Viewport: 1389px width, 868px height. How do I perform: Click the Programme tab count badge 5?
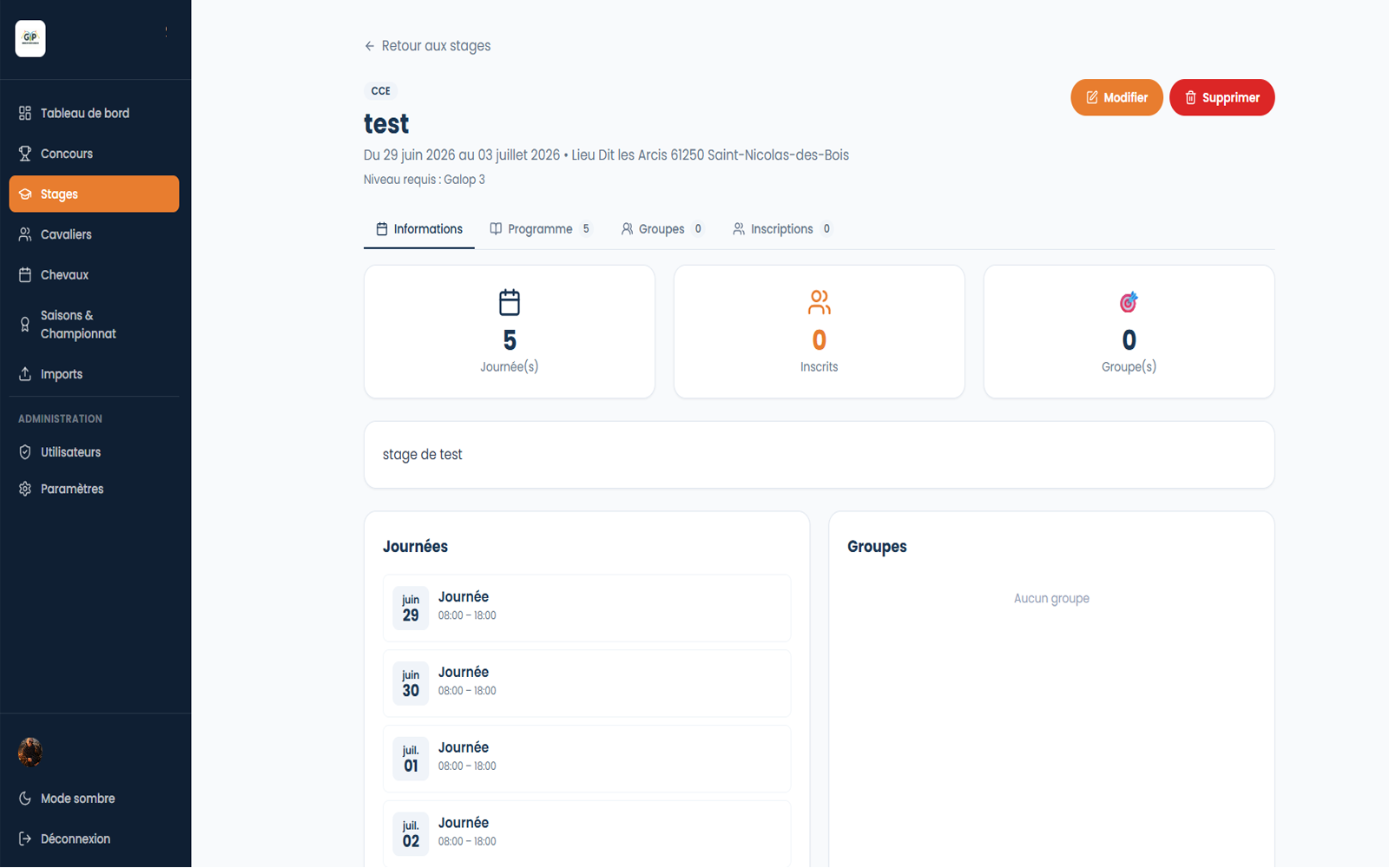(586, 229)
